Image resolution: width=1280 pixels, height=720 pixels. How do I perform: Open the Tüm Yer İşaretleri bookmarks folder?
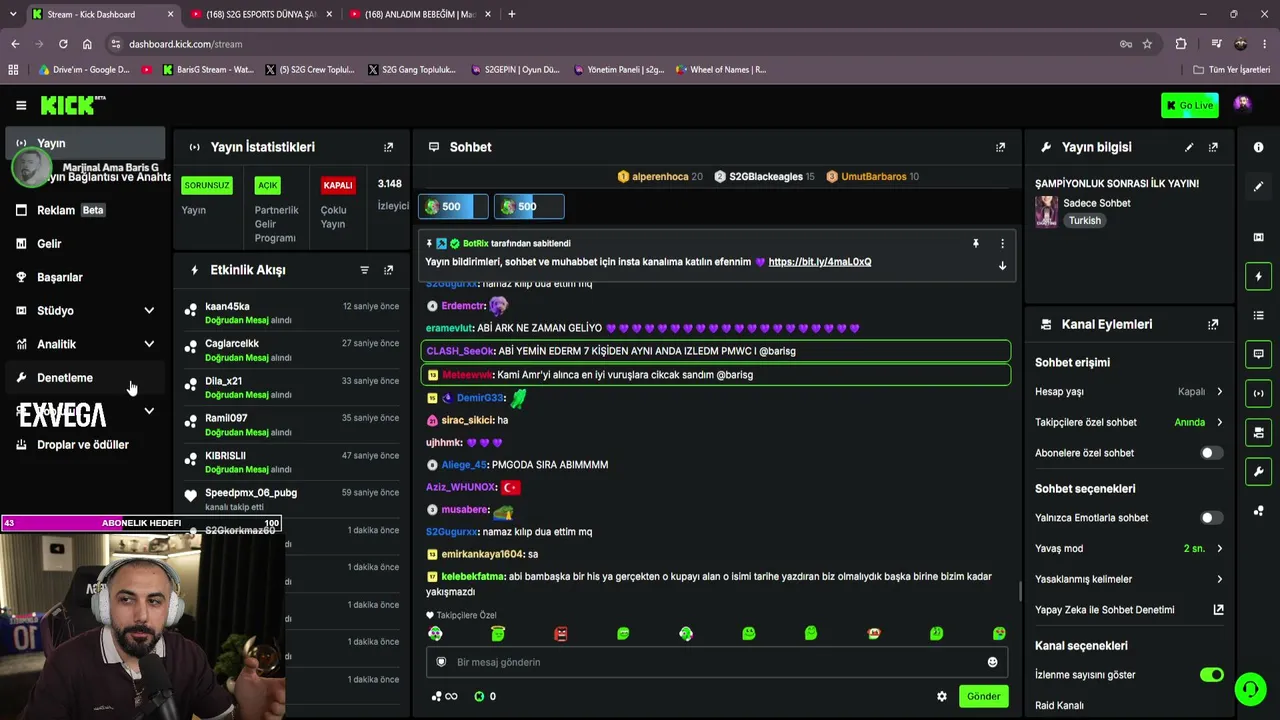(1232, 70)
